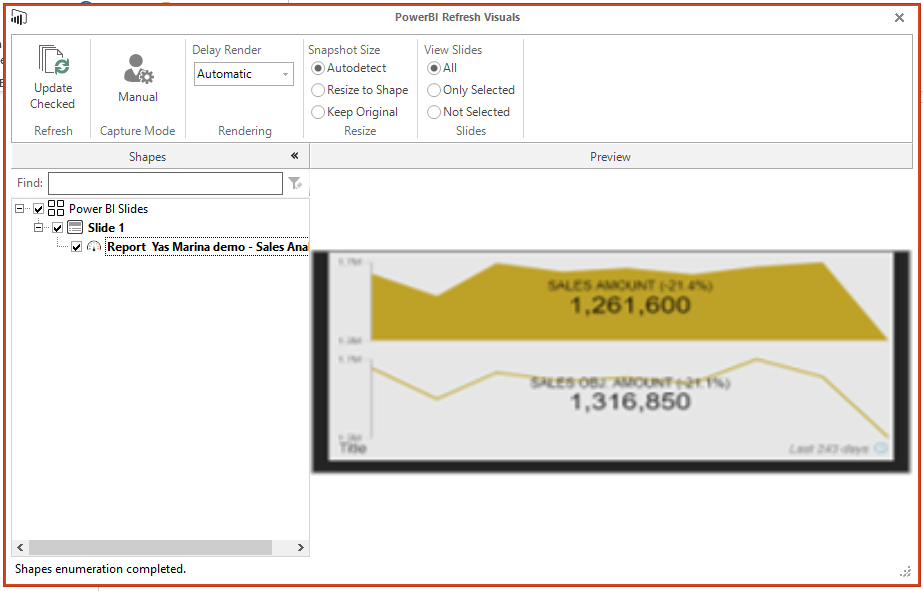
Task: Uncheck the Slide 1 checkbox
Action: tap(57, 227)
